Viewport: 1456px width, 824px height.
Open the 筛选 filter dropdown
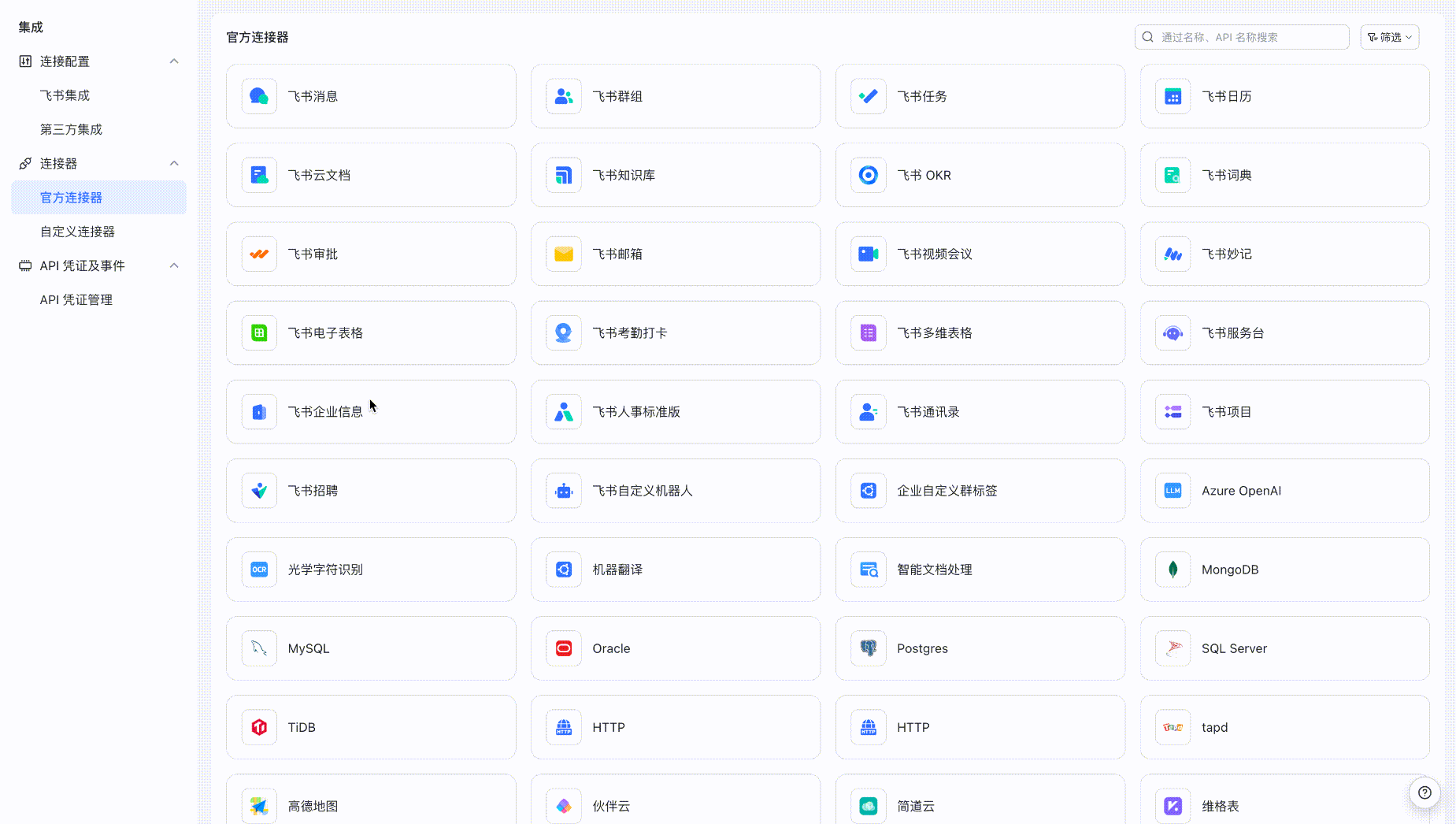tap(1390, 37)
